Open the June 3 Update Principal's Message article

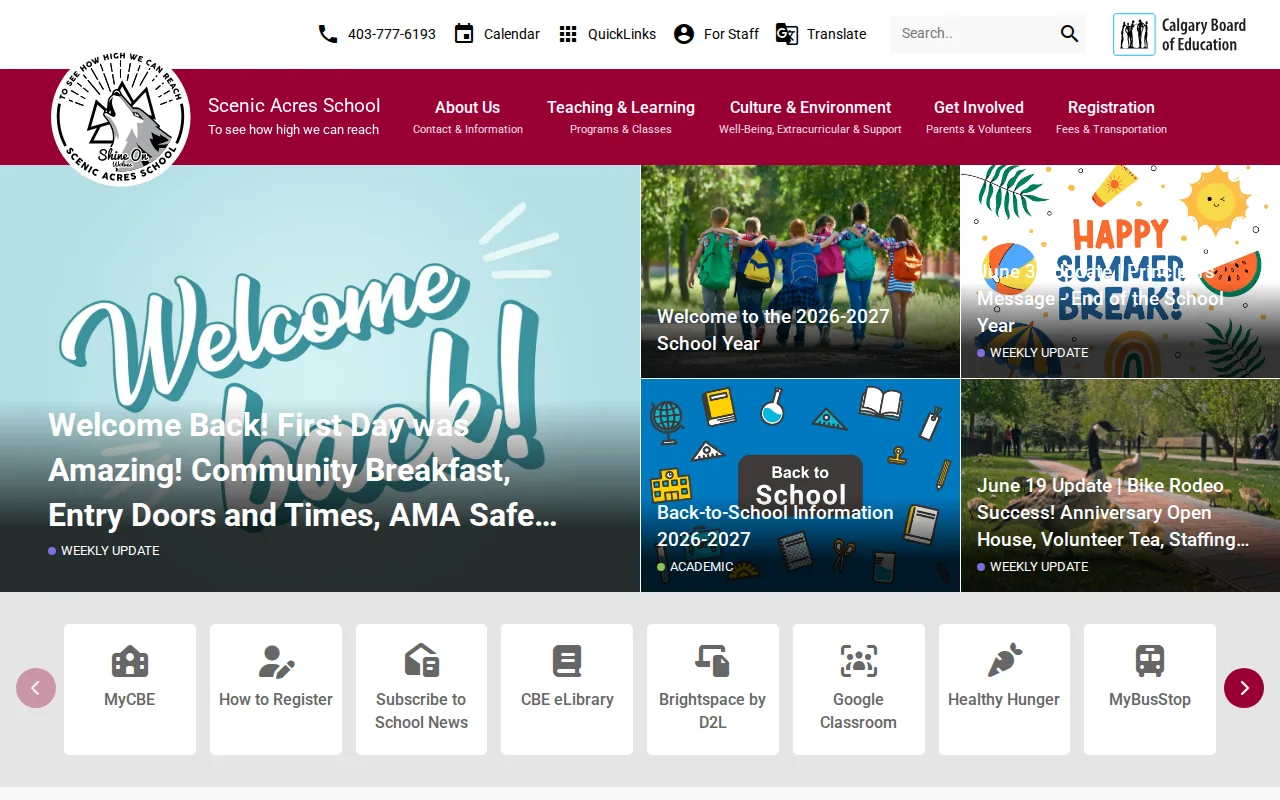[1100, 298]
